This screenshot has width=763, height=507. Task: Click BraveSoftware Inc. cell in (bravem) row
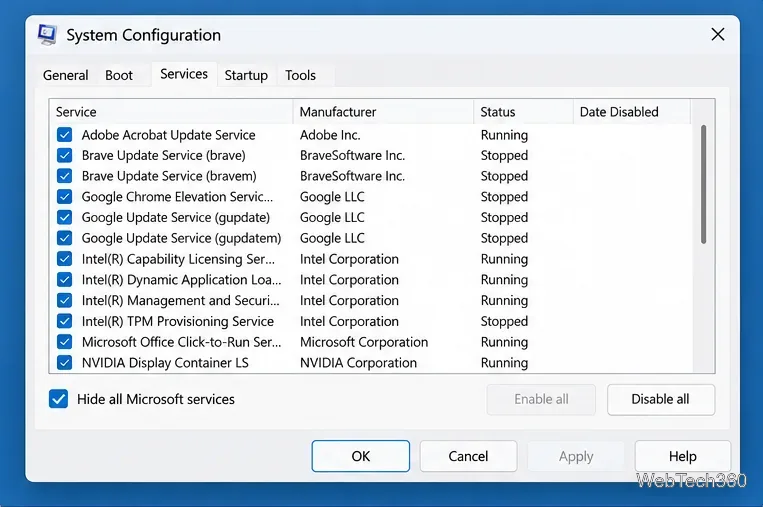352,176
